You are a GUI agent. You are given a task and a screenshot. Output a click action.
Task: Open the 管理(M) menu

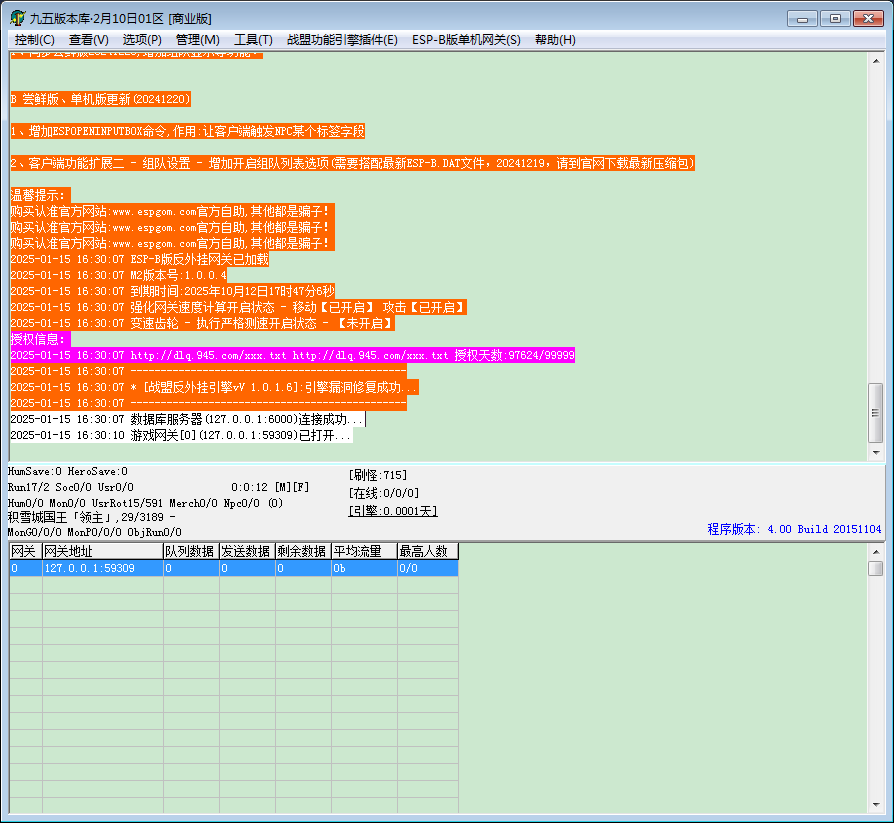click(197, 40)
